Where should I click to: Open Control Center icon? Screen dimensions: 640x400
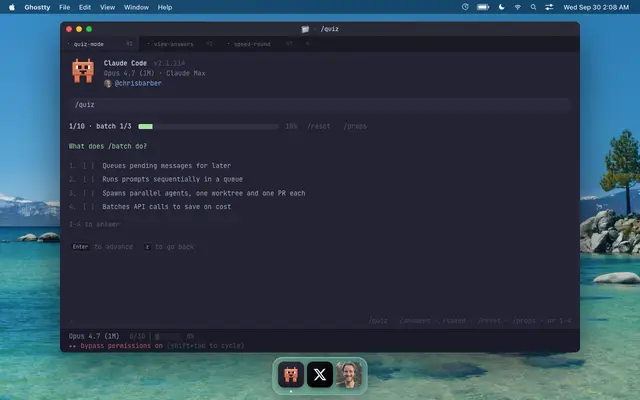(549, 7)
